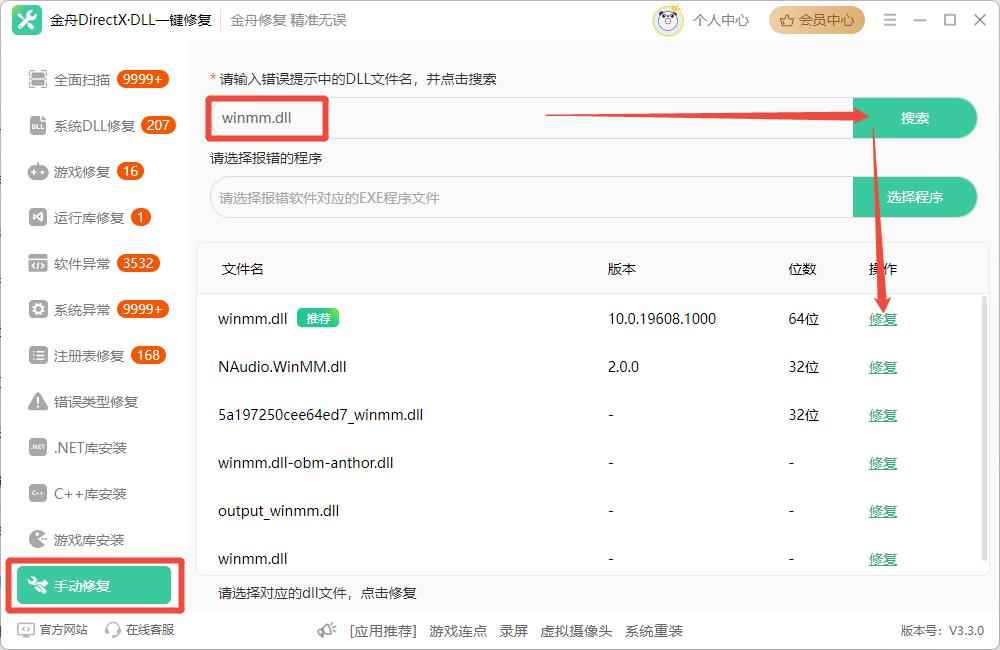
Task: Open 系统重装 from the bottom bar
Action: (655, 631)
